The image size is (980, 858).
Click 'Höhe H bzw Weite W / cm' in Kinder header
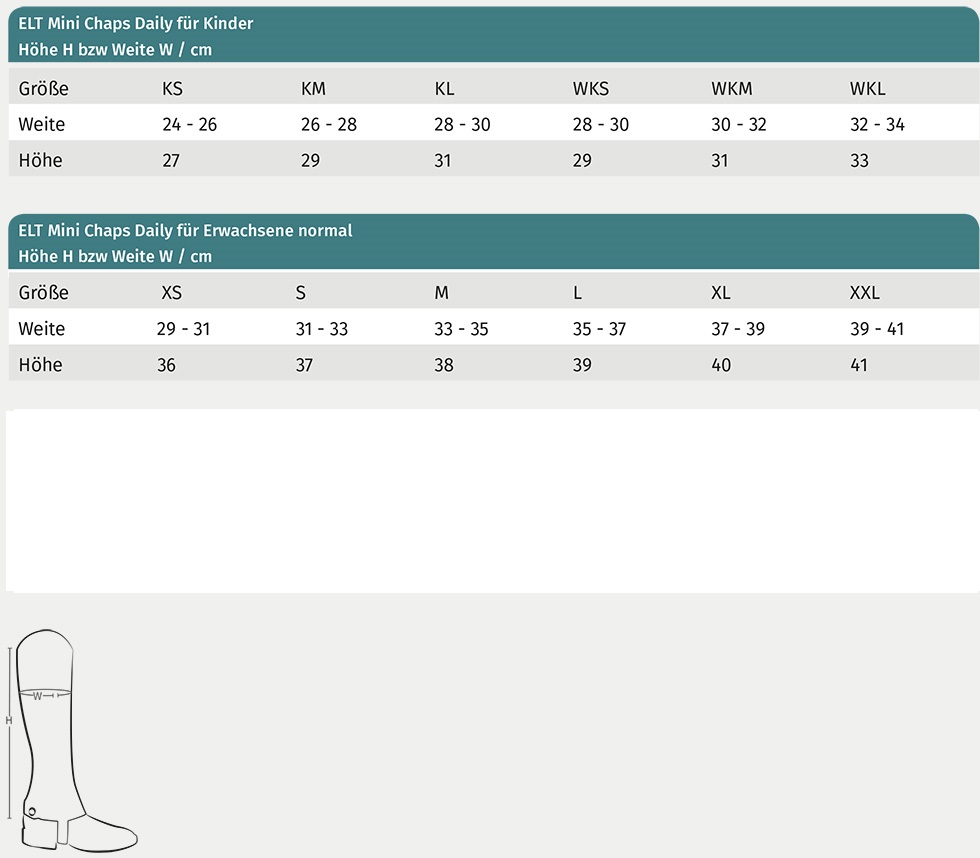click(x=115, y=49)
